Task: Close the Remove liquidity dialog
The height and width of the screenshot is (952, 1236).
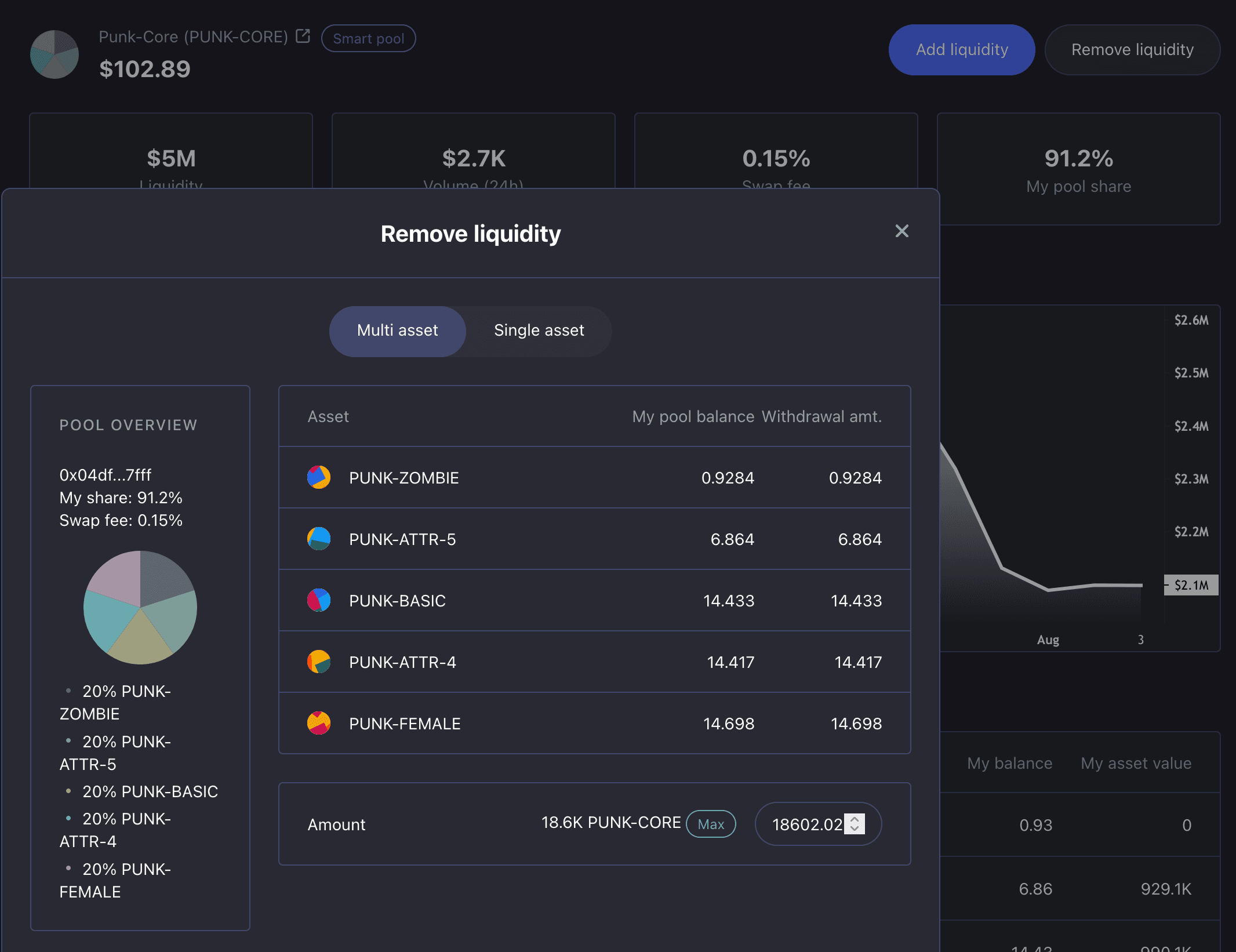Action: pos(901,231)
